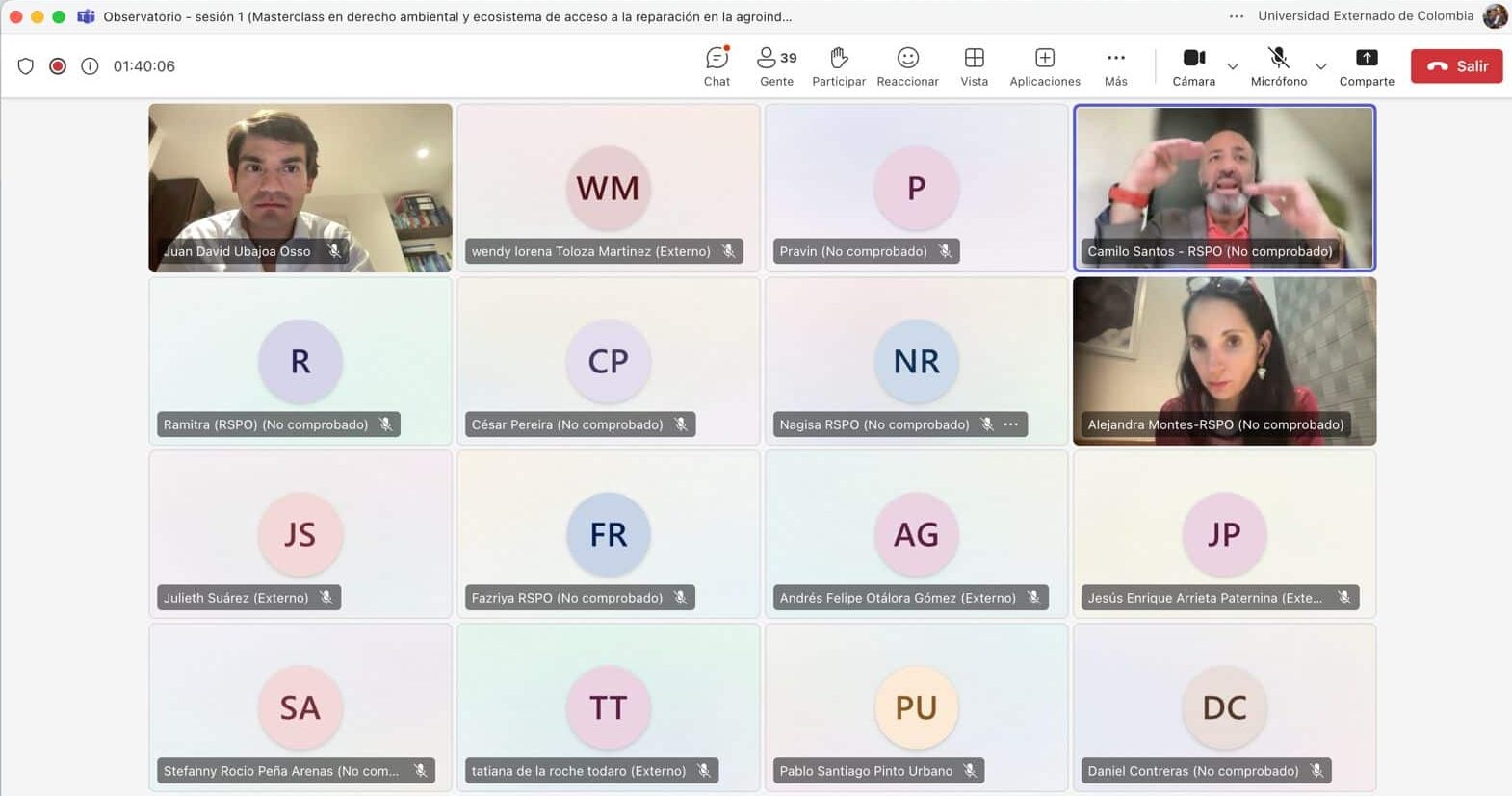Expand microphone options dropdown arrow
Viewport: 1512px width, 796px height.
click(1321, 67)
